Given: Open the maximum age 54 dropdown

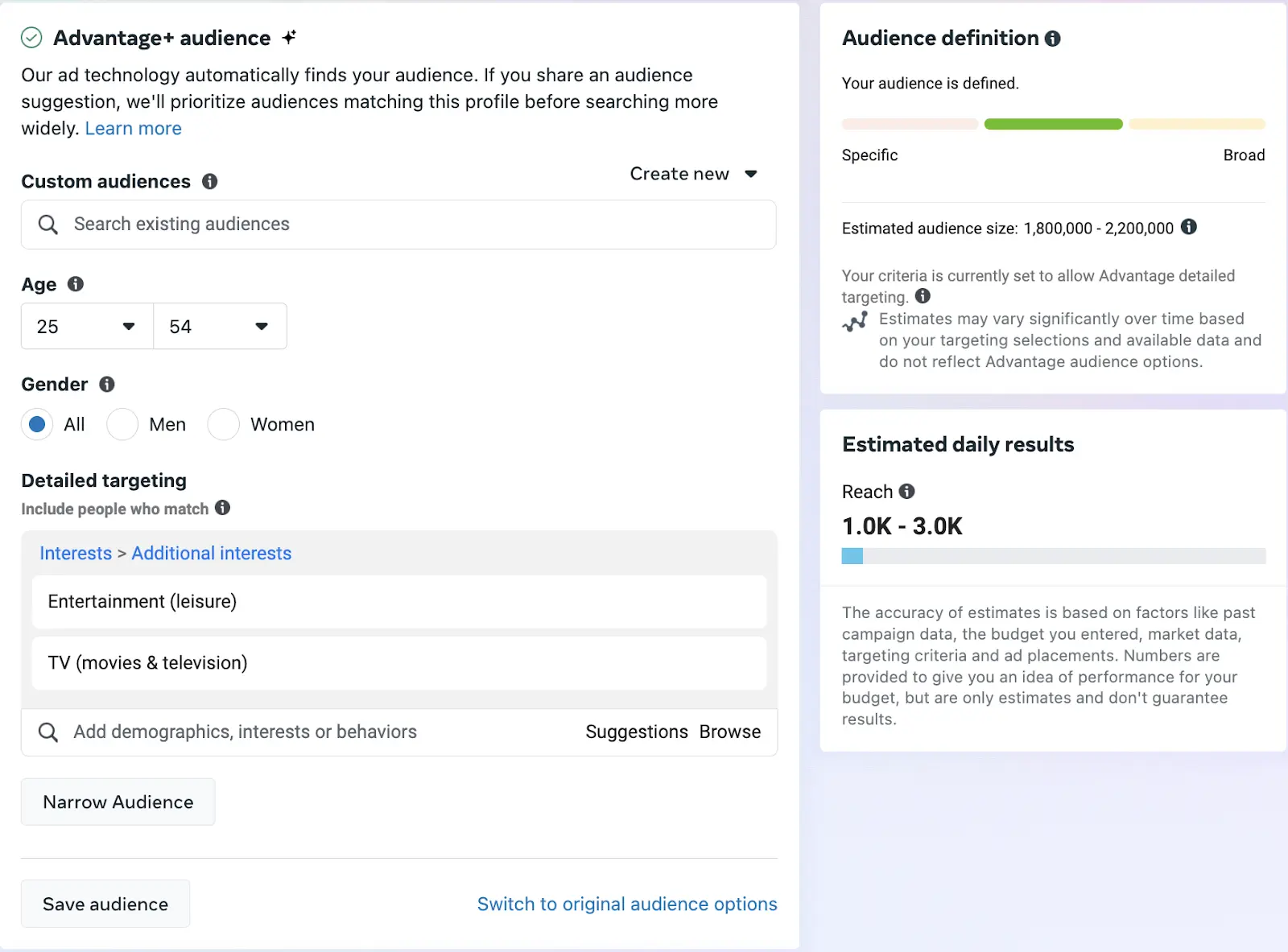Looking at the screenshot, I should pos(220,326).
